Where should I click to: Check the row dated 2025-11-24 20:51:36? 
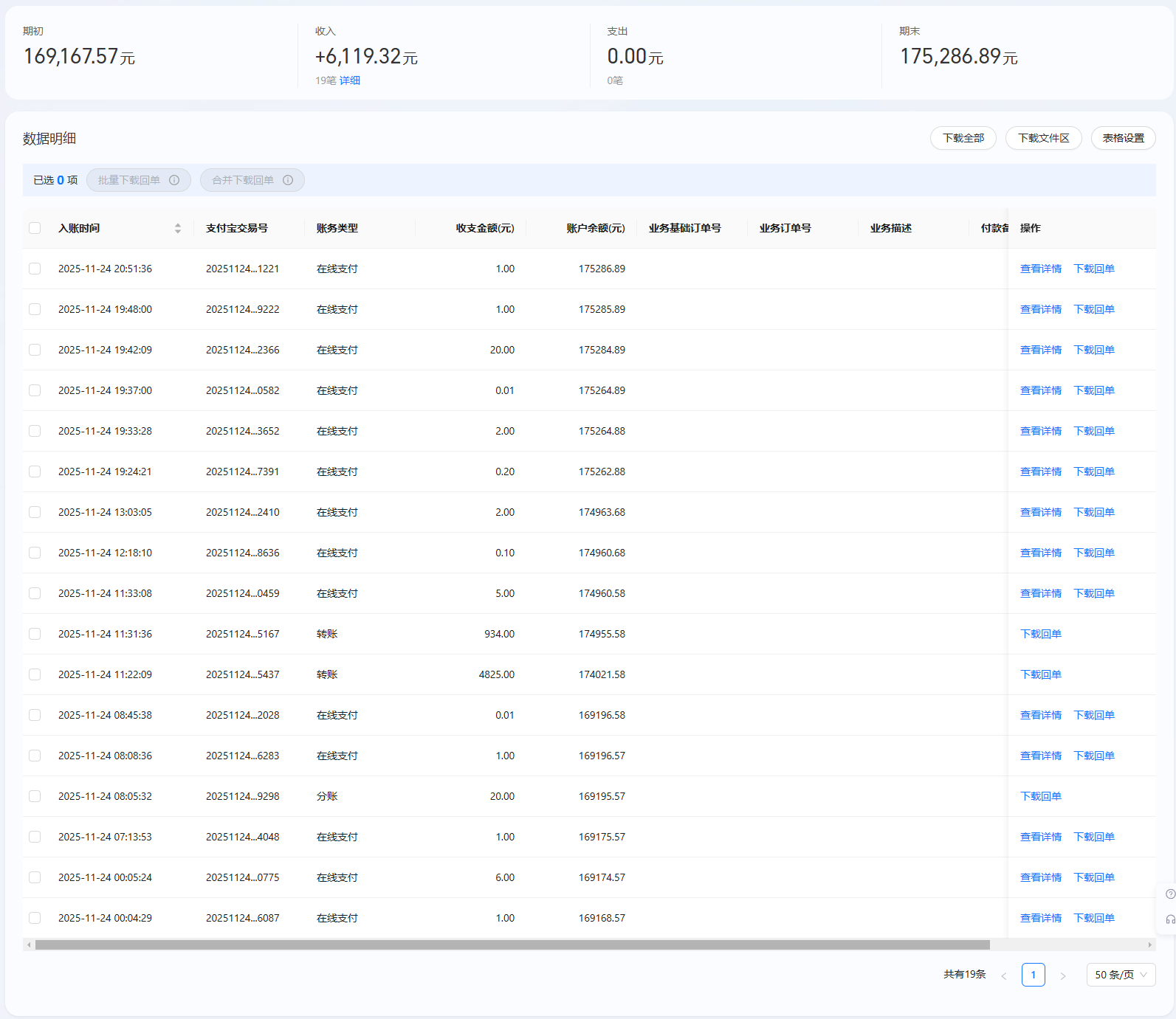pyautogui.click(x=35, y=269)
